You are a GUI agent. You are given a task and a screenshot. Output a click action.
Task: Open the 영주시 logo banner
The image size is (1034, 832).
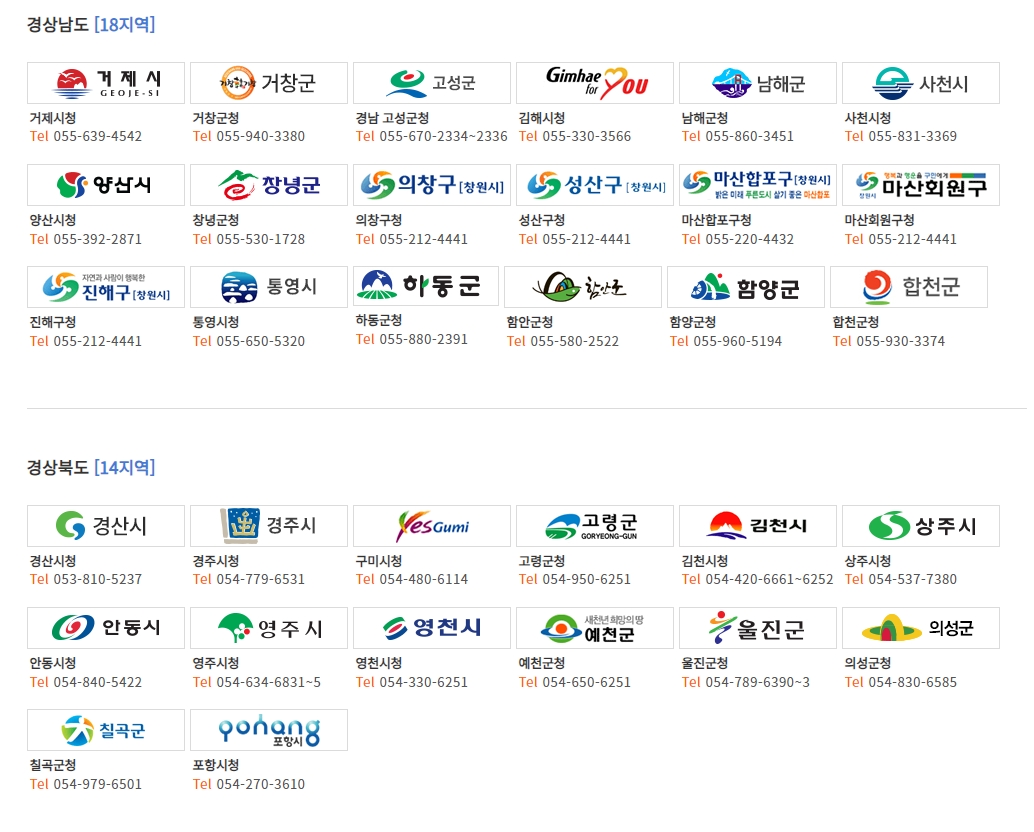tap(269, 628)
